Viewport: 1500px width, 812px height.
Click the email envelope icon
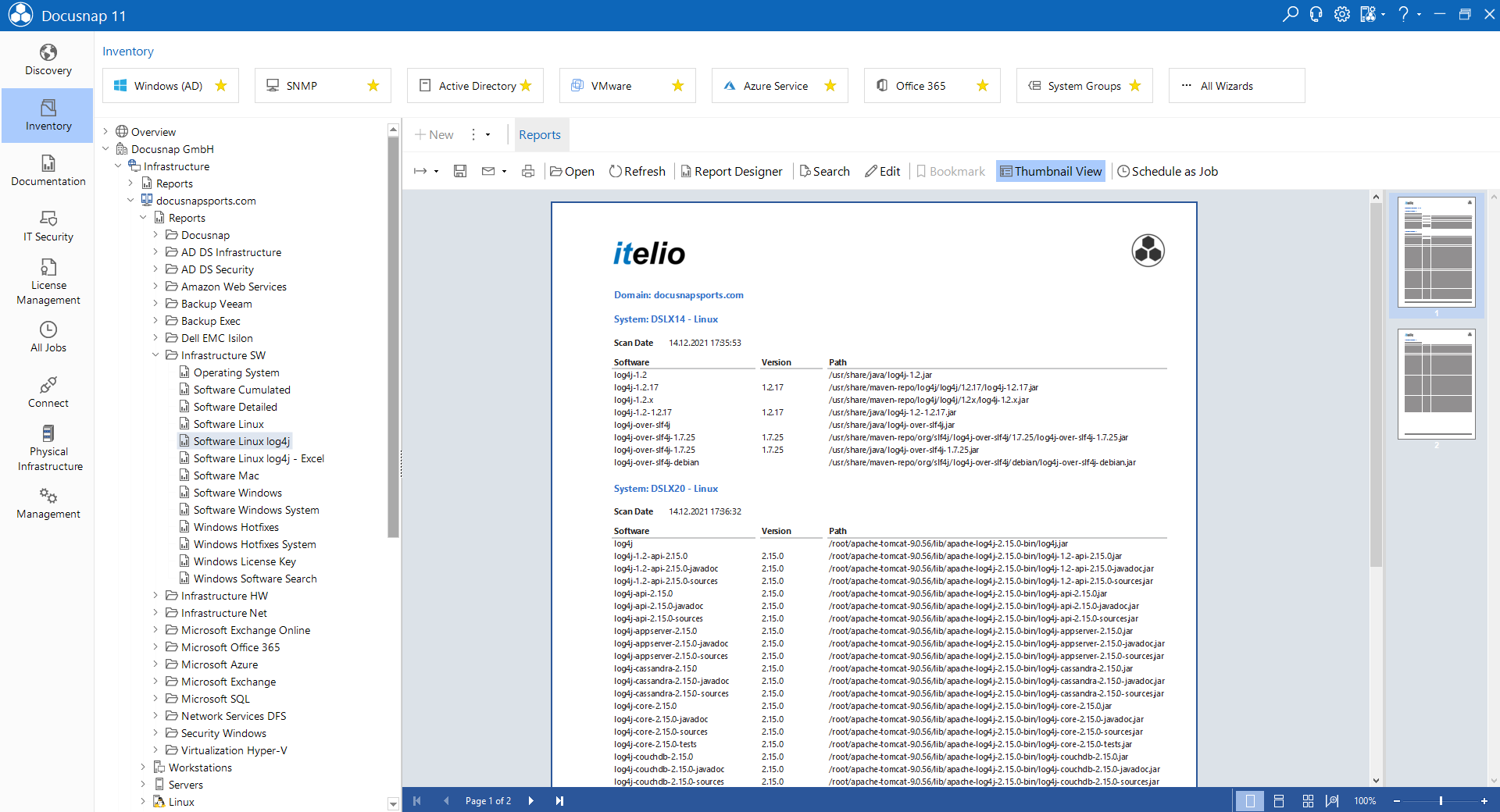(x=488, y=171)
